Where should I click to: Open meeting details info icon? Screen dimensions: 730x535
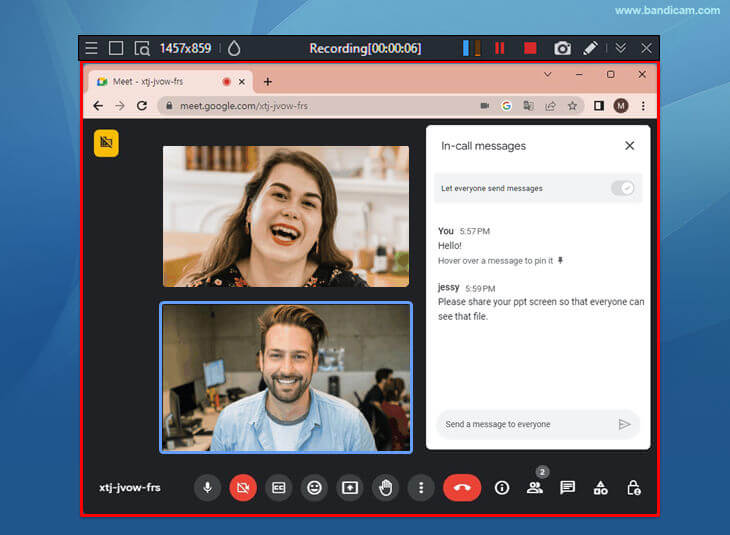501,488
